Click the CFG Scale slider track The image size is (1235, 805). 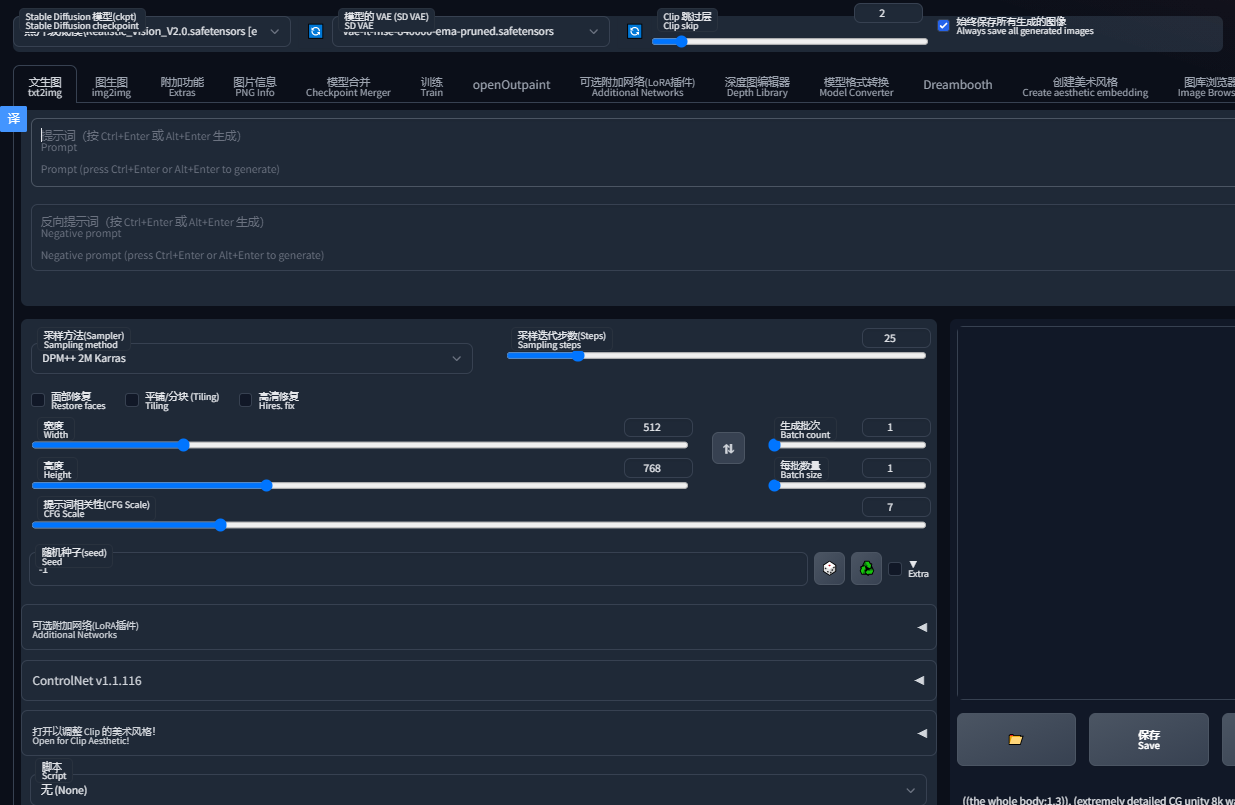[x=478, y=525]
